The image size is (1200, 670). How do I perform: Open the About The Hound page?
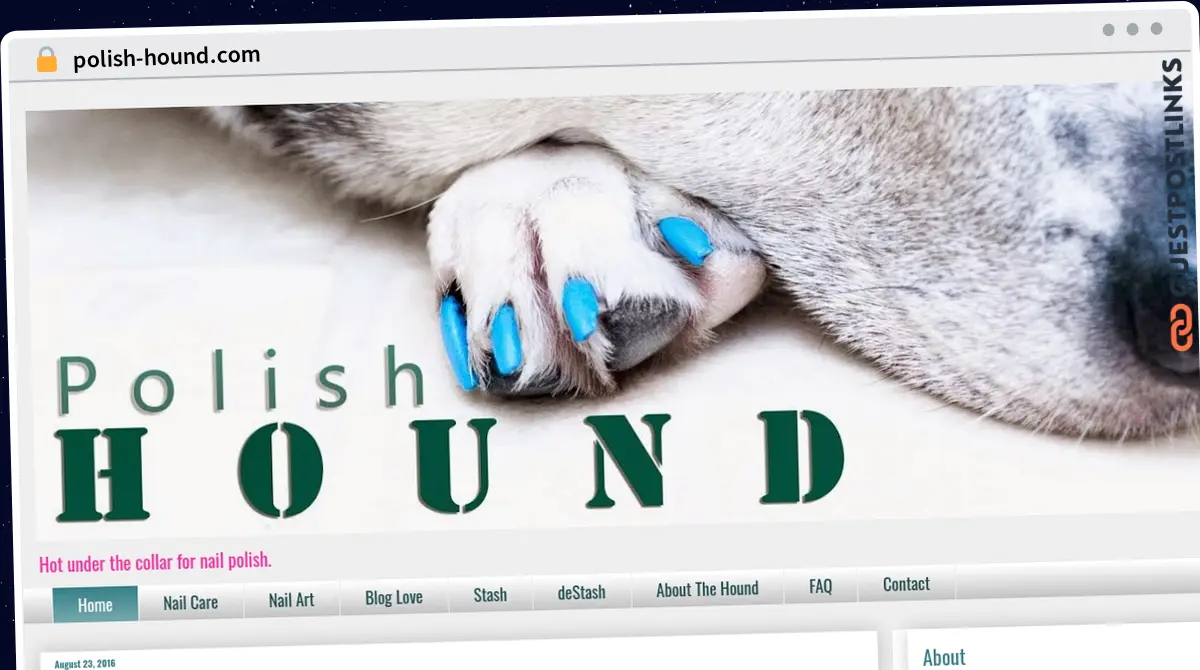(707, 589)
